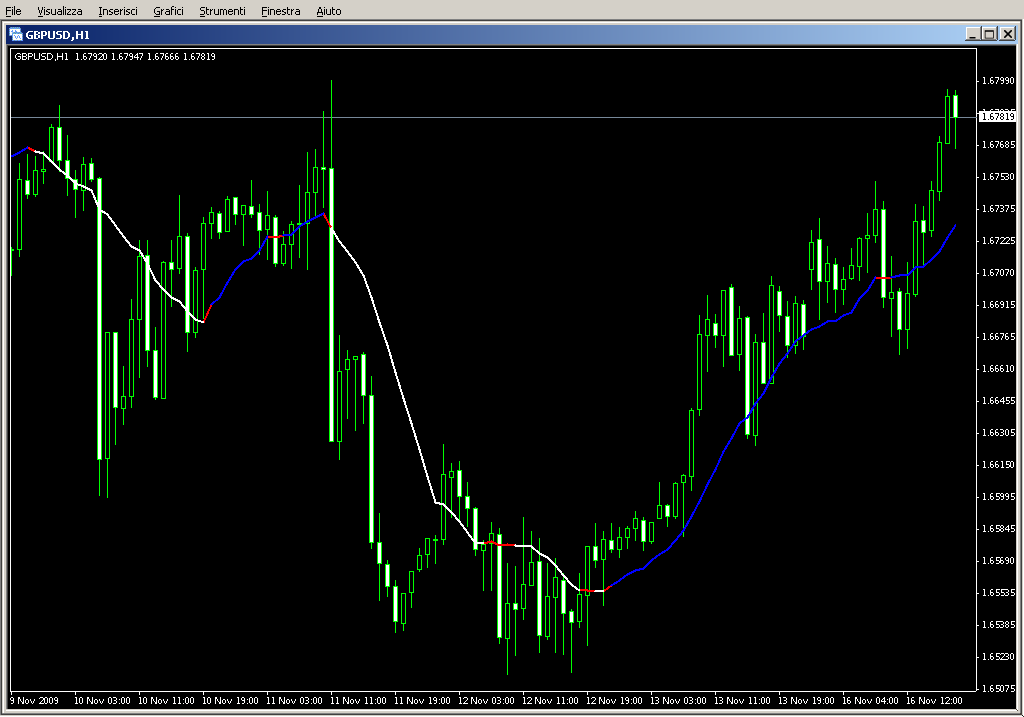Click time axis label 11 Nov 11:00
Image resolution: width=1024 pixels, height=717 pixels.
coord(358,701)
